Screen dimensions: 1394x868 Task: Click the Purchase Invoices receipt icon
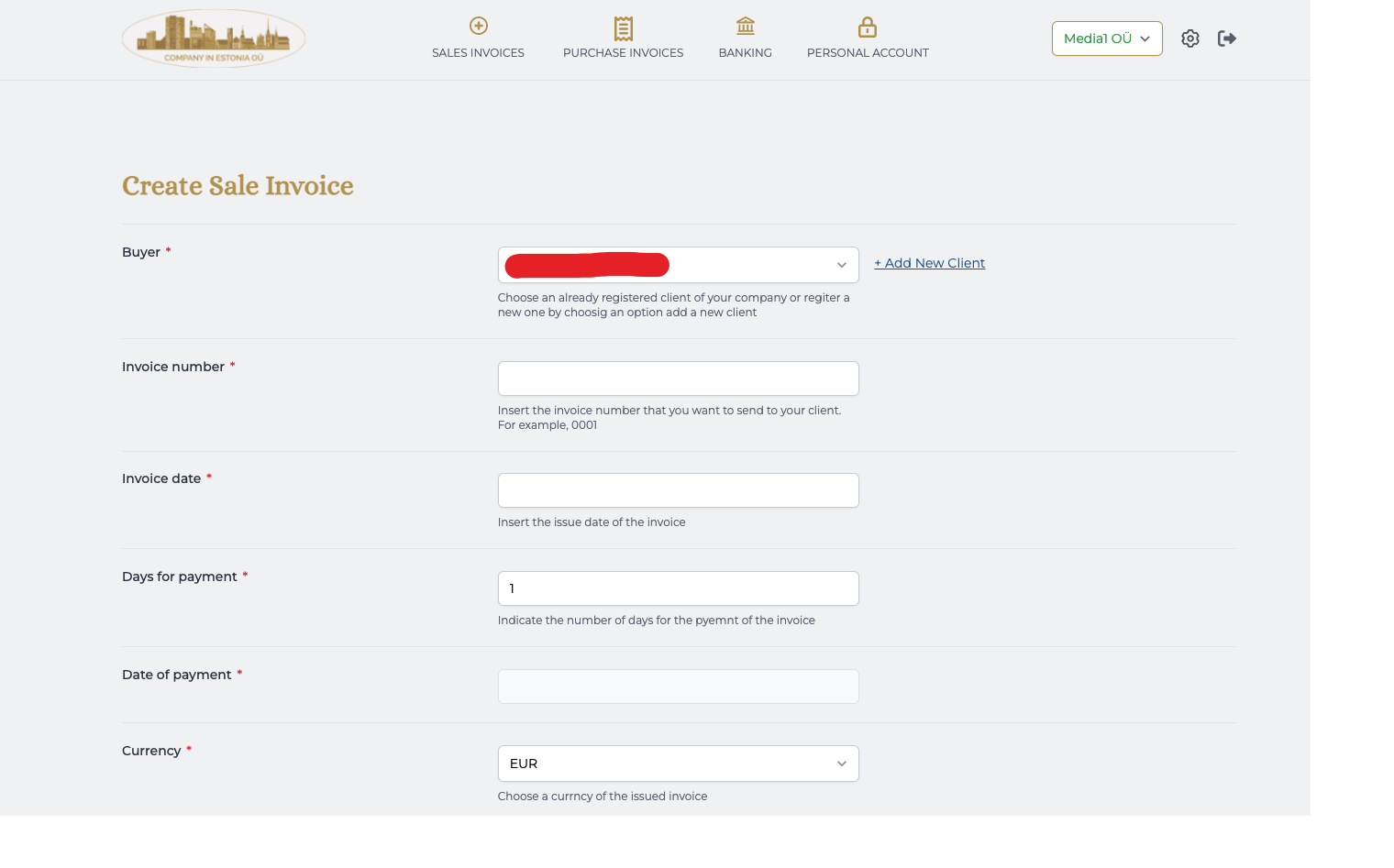pyautogui.click(x=623, y=27)
